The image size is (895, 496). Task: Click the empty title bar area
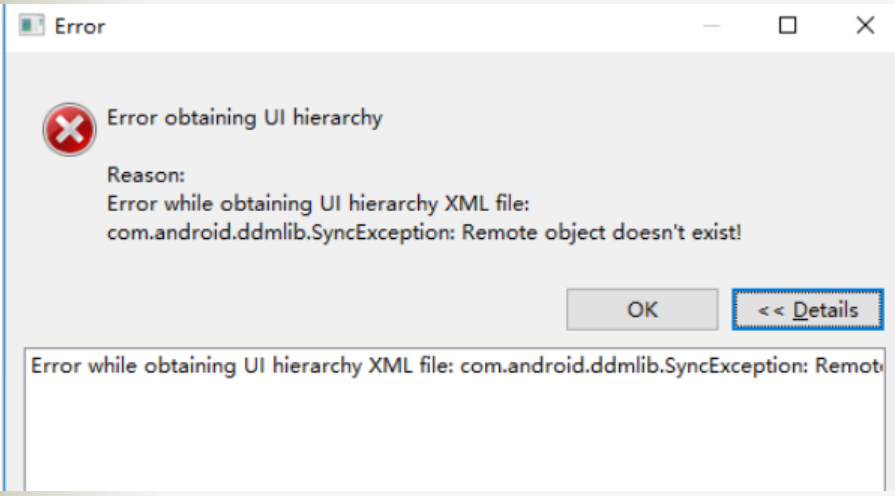pyautogui.click(x=400, y=26)
